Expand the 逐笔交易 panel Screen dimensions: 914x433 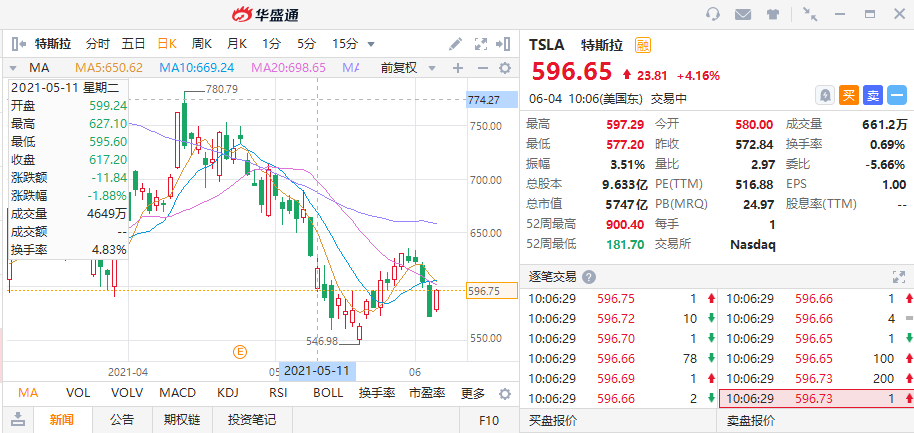tap(899, 277)
